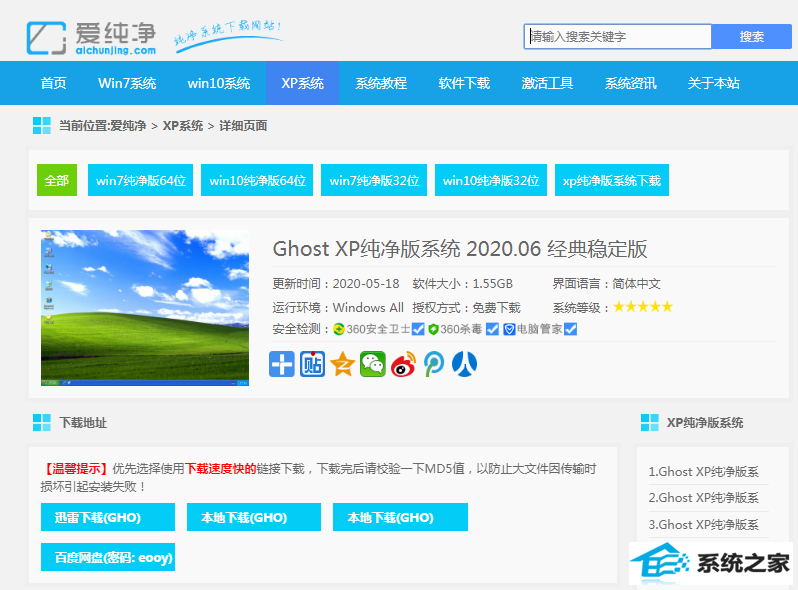Share to Tencent Weibo icon
798x590 pixels.
point(434,364)
